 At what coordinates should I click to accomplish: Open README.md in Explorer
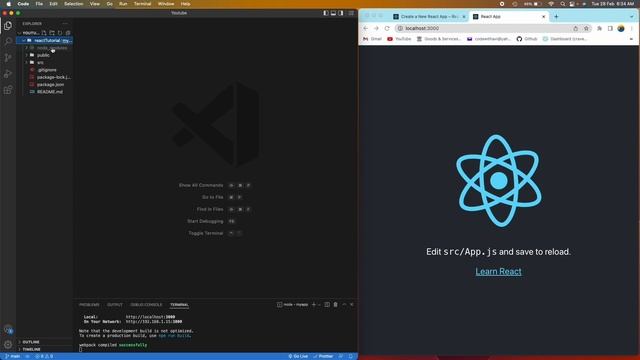45,92
